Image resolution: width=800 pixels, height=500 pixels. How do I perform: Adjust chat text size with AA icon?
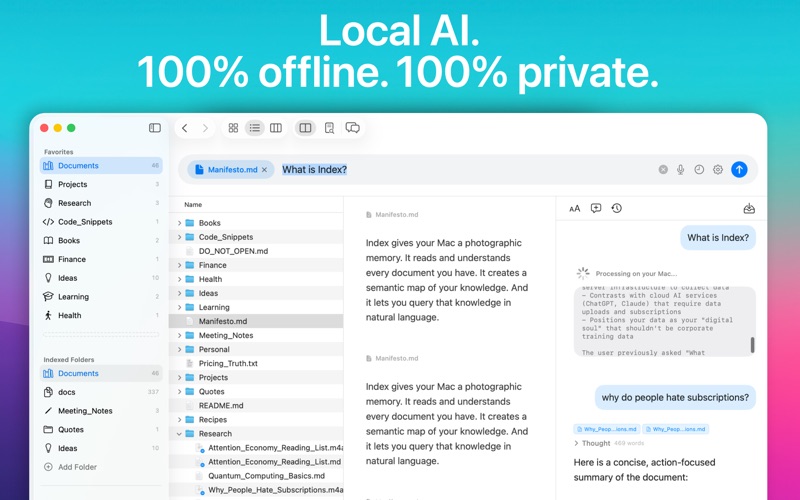pyautogui.click(x=574, y=208)
